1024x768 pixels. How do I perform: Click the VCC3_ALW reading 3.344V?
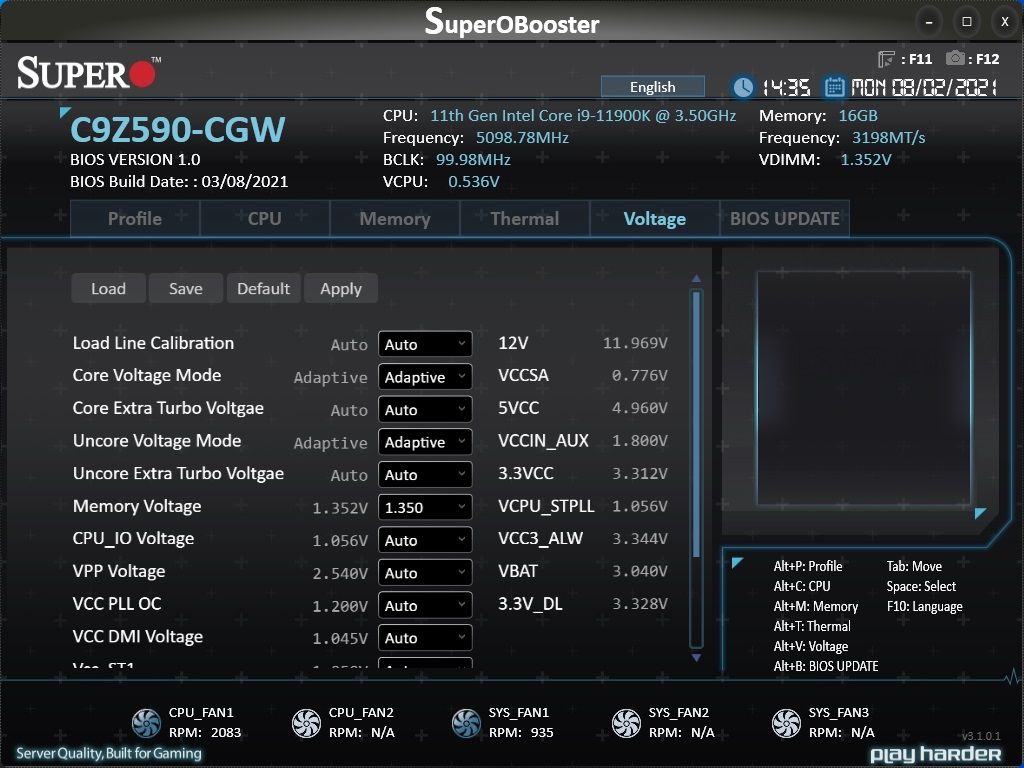coord(639,539)
